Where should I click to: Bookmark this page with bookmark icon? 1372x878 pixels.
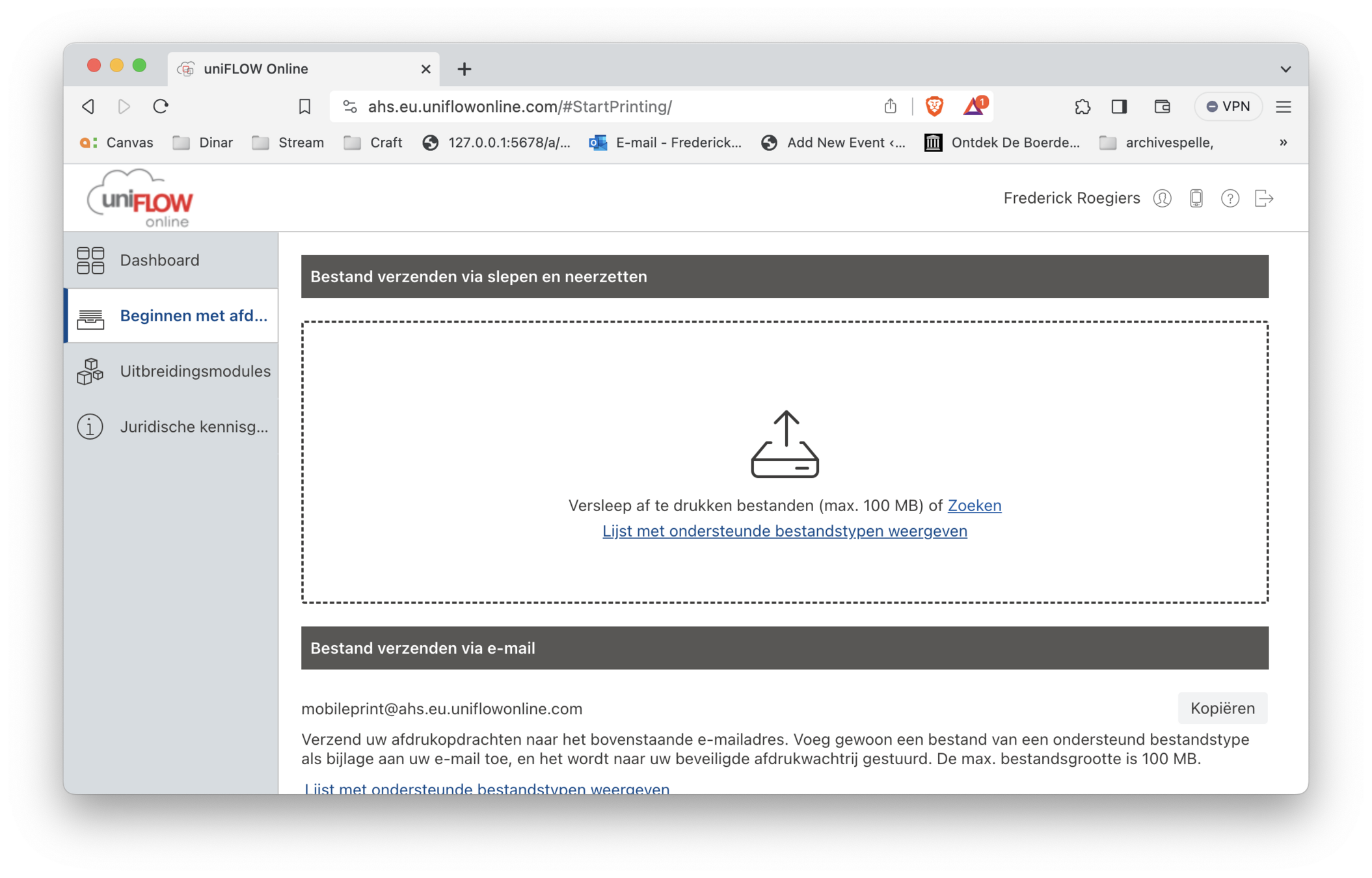(x=304, y=107)
